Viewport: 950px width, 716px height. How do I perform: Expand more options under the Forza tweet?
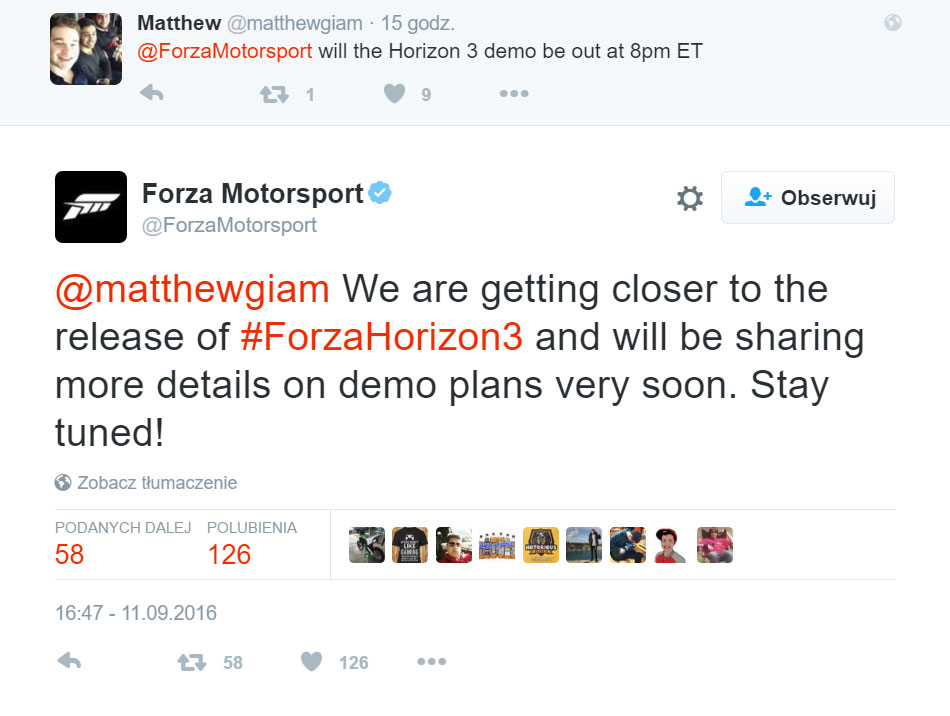(431, 661)
